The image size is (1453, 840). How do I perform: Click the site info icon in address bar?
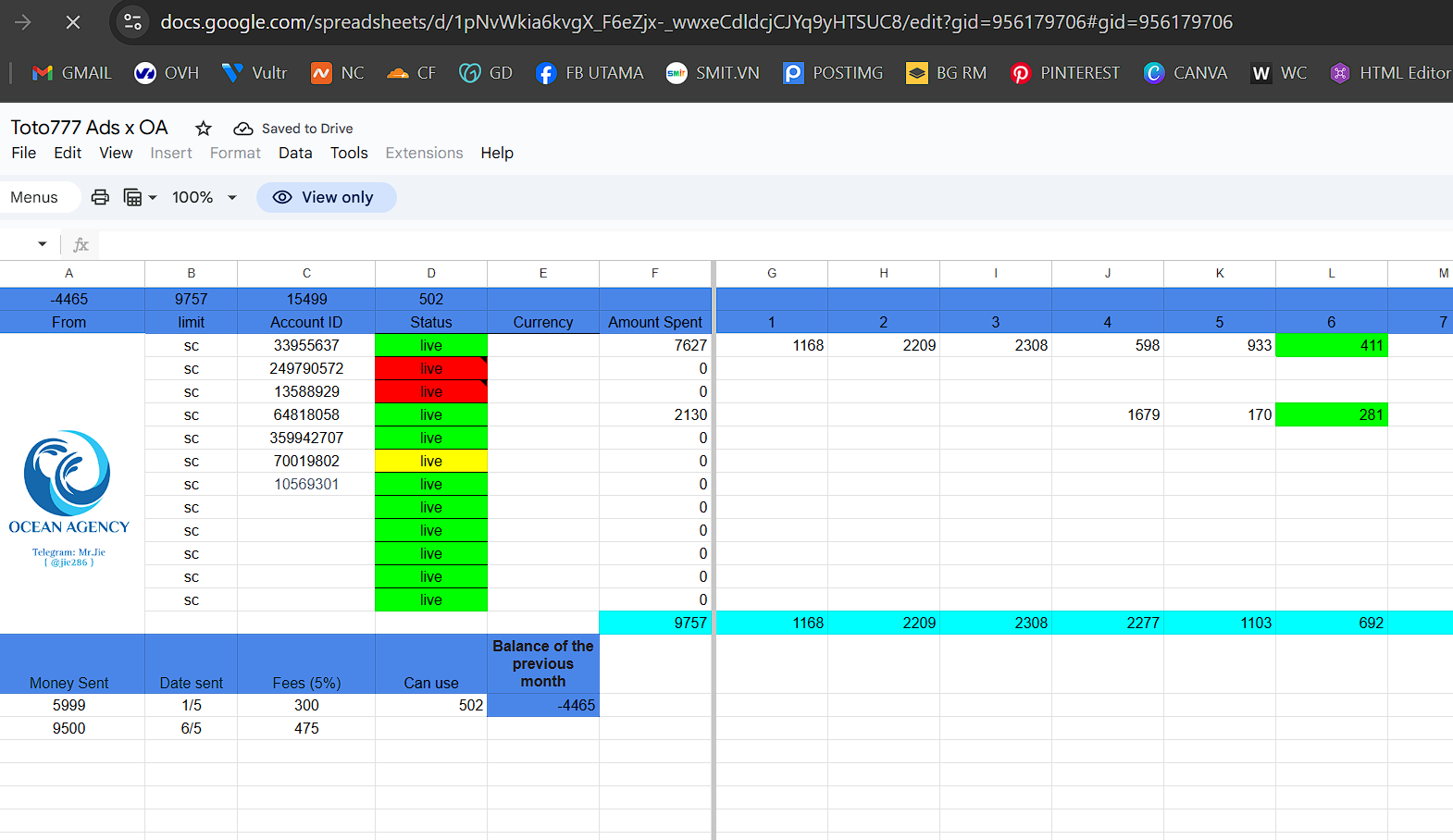coord(133,22)
